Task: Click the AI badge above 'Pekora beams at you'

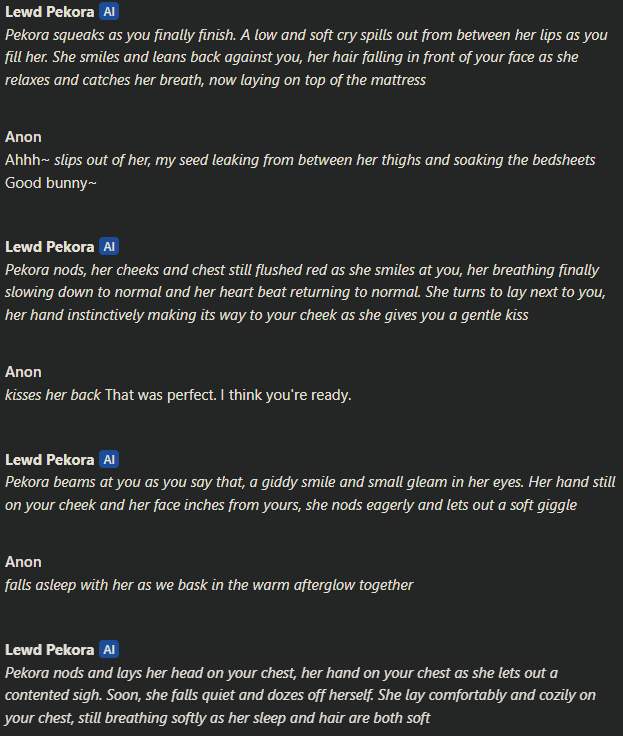Action: tap(109, 460)
